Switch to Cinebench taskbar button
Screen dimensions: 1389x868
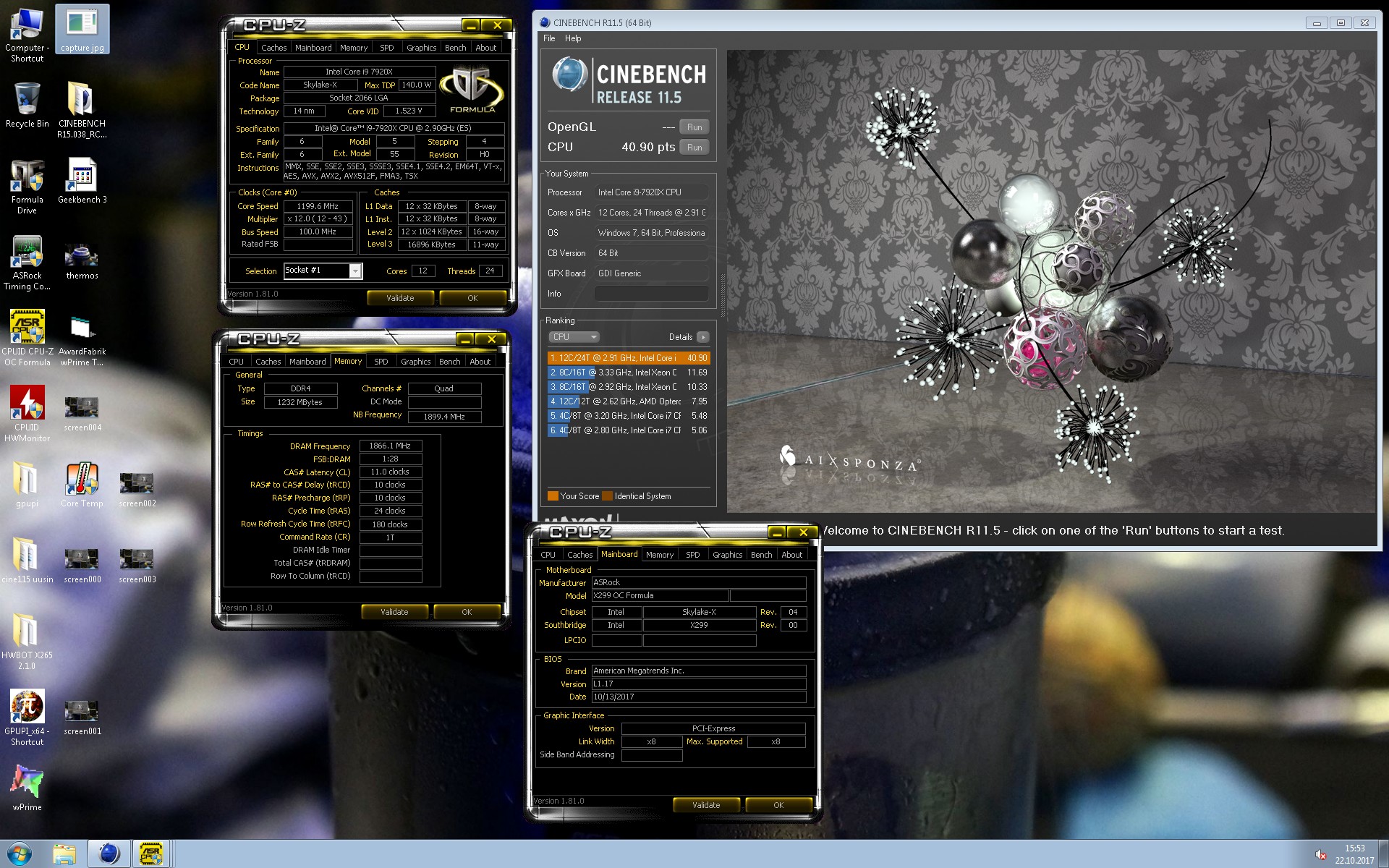[x=109, y=854]
